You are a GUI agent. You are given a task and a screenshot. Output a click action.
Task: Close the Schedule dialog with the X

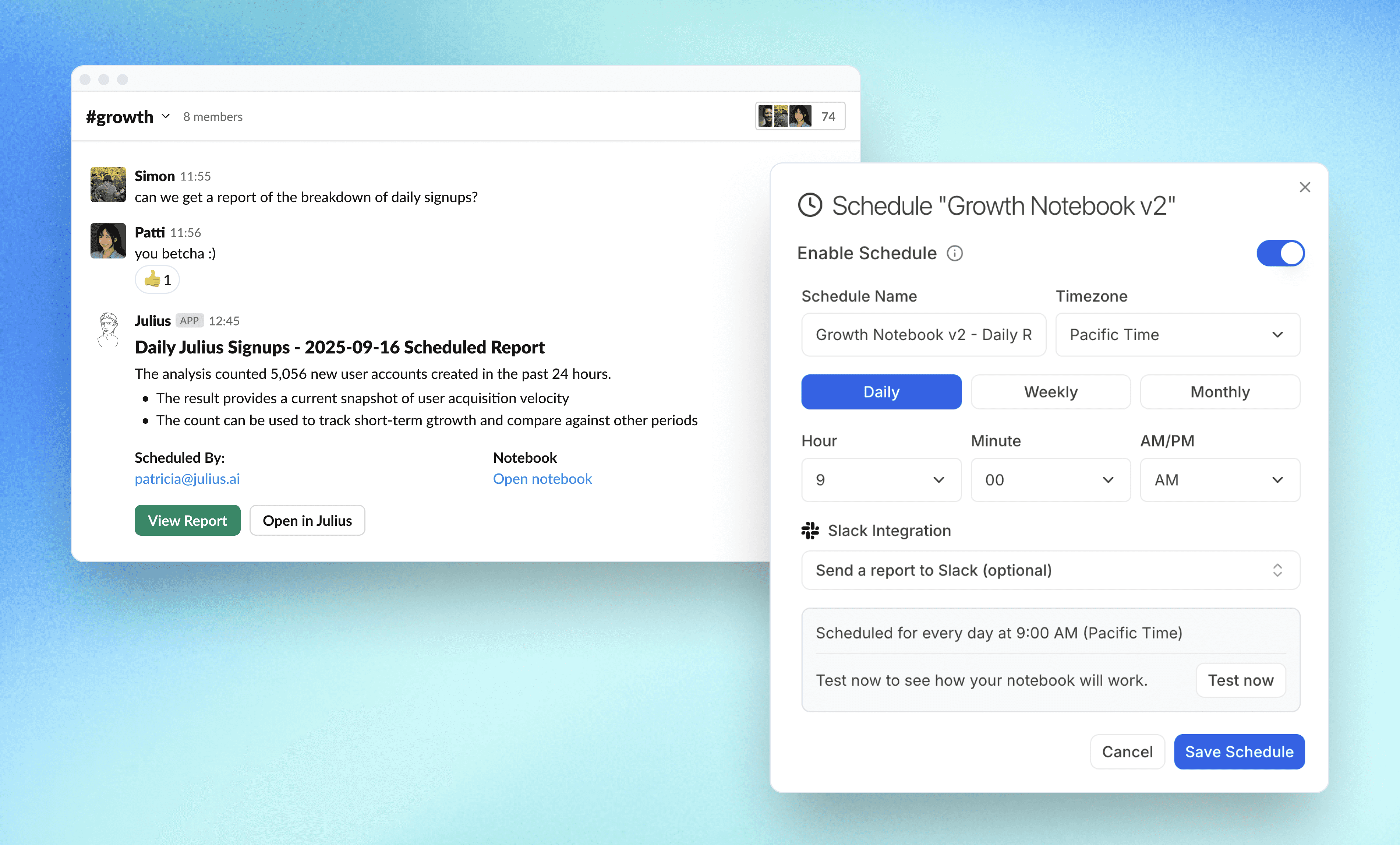1305,187
